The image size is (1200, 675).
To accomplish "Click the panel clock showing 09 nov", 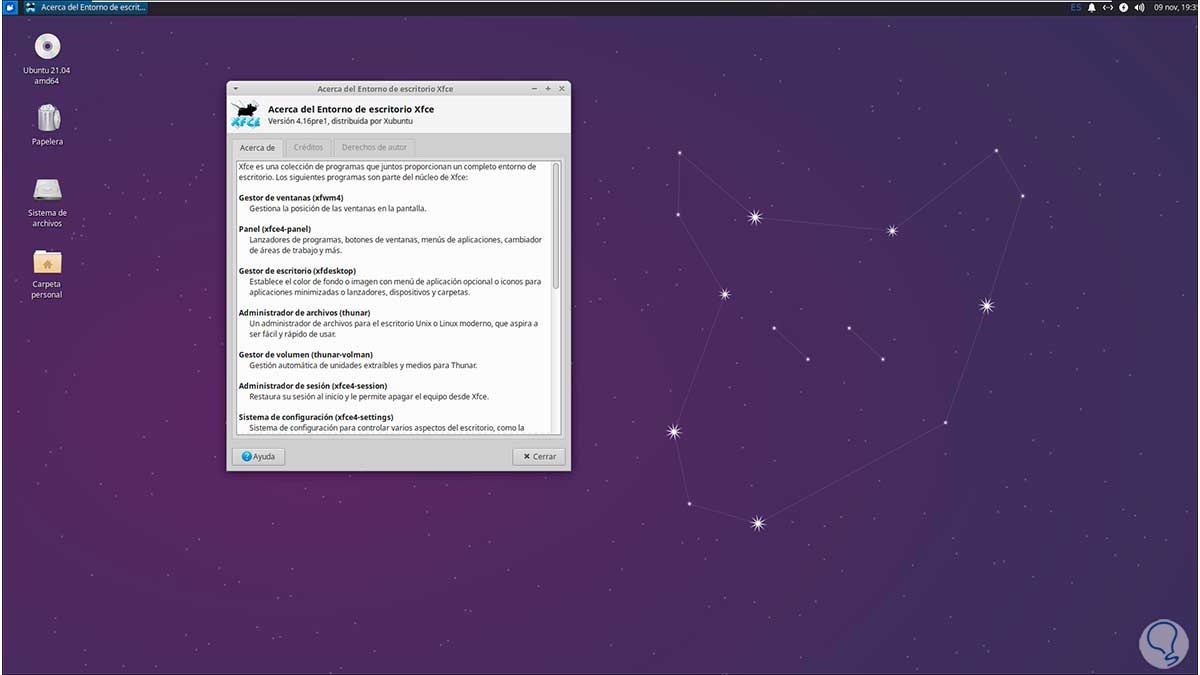I will tap(1176, 7).
